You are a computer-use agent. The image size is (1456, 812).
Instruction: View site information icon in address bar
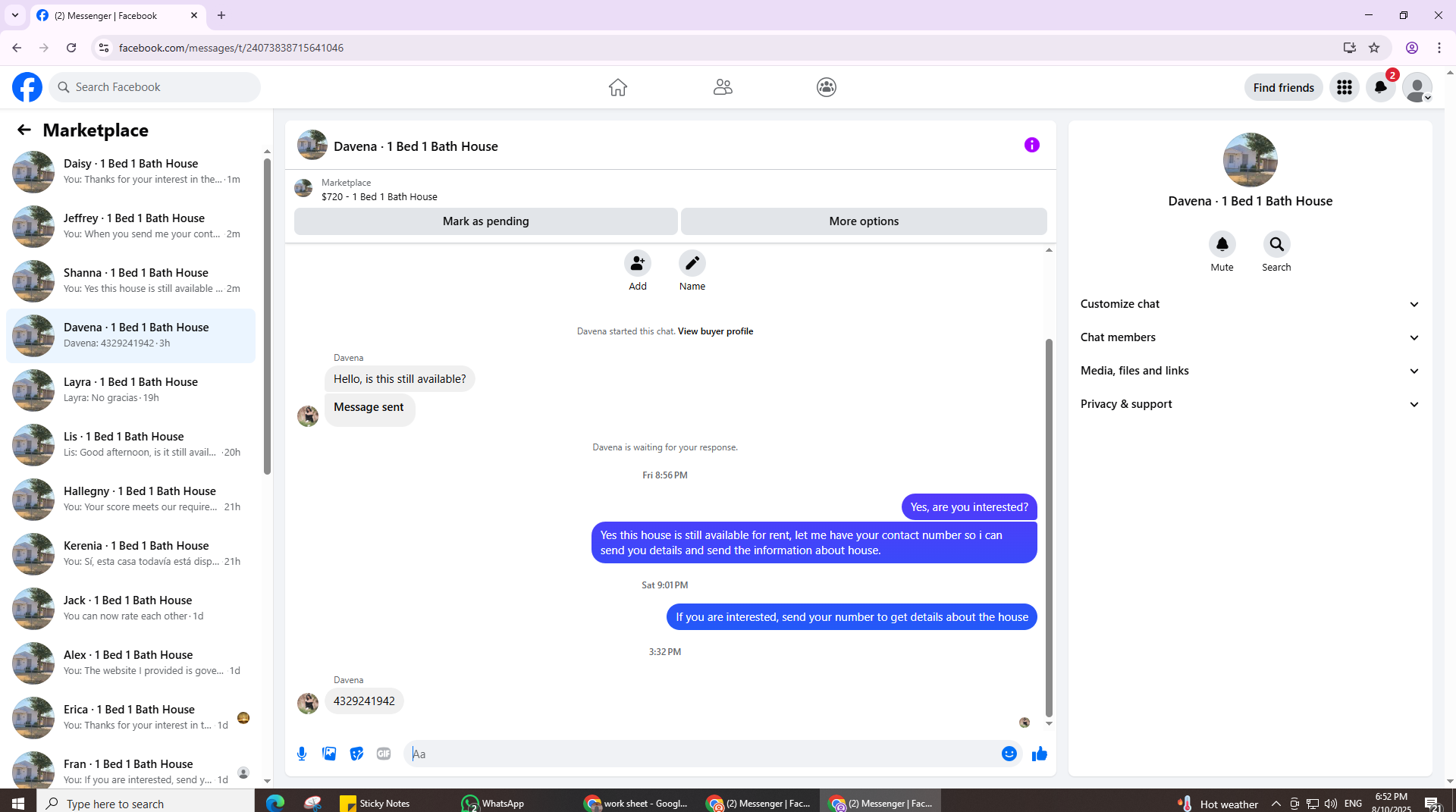tap(104, 48)
